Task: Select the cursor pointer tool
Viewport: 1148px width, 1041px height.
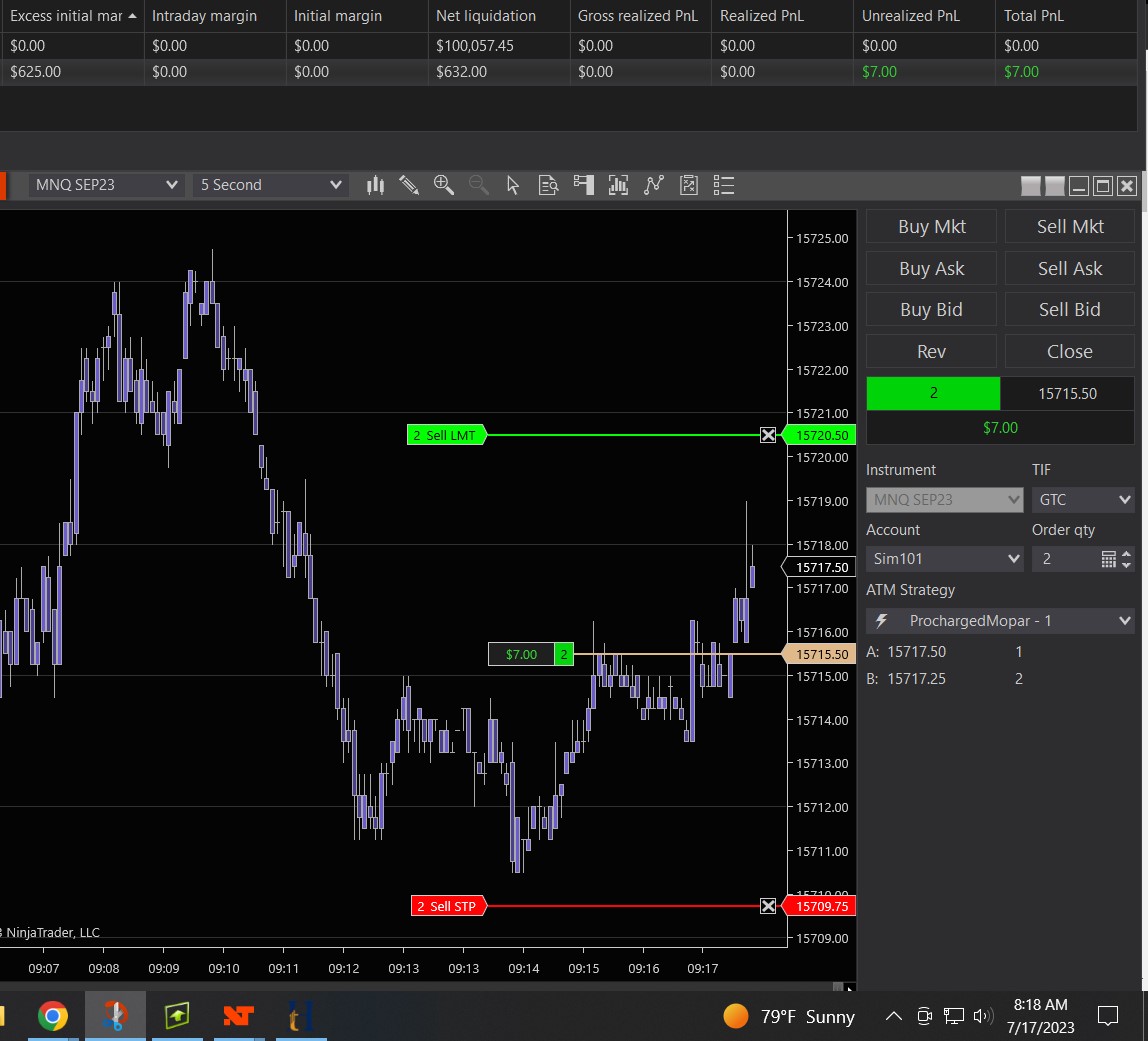Action: pyautogui.click(x=513, y=185)
